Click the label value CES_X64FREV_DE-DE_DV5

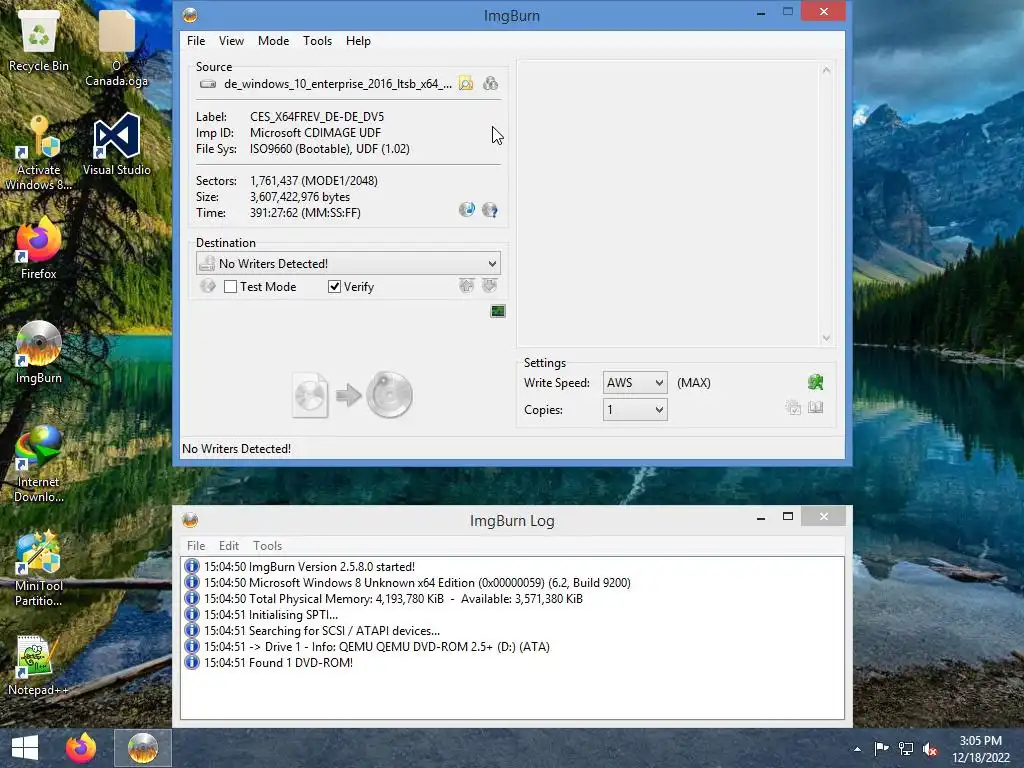317,117
